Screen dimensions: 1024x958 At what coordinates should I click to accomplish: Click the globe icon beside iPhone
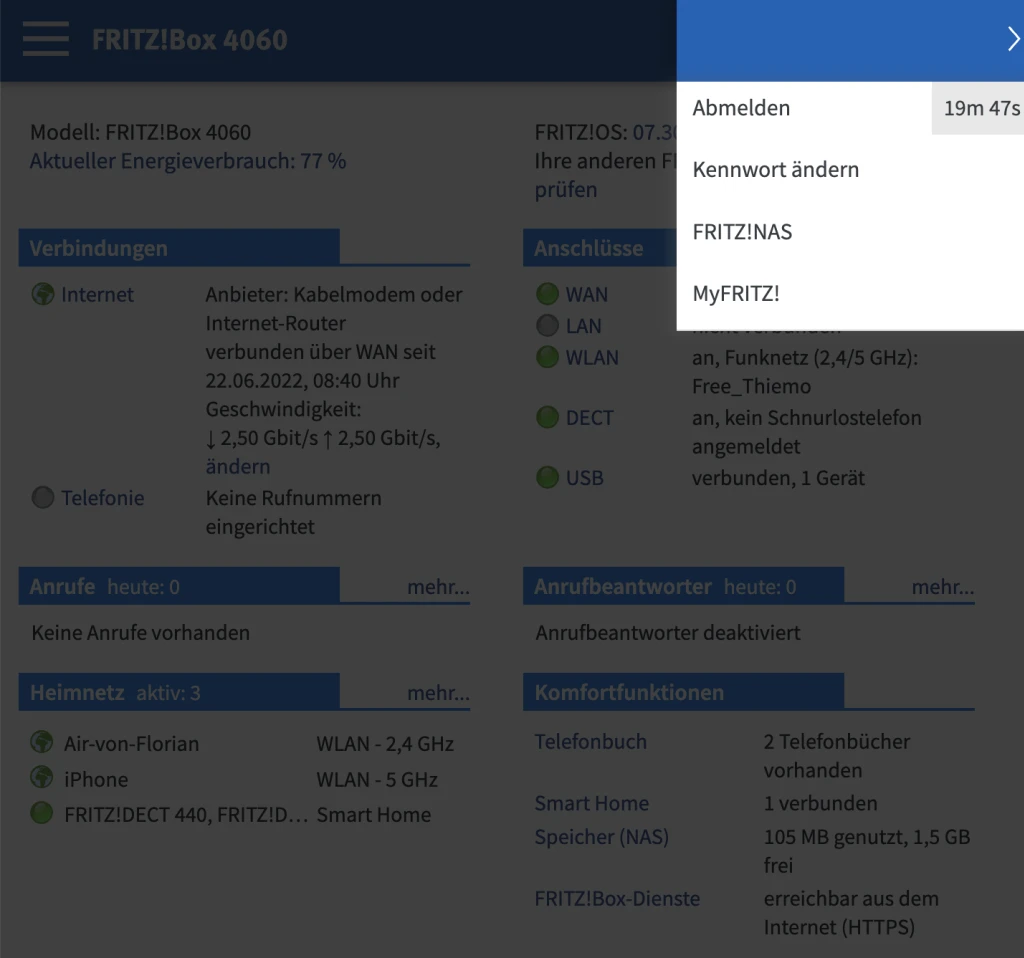coord(42,778)
